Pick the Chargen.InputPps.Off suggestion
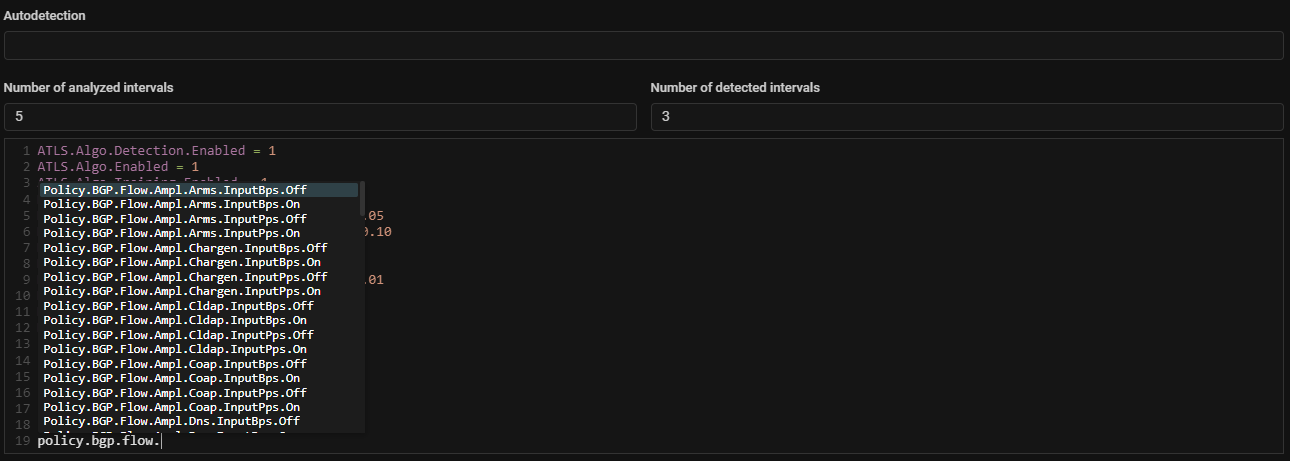The height and width of the screenshot is (461, 1290). tap(185, 277)
